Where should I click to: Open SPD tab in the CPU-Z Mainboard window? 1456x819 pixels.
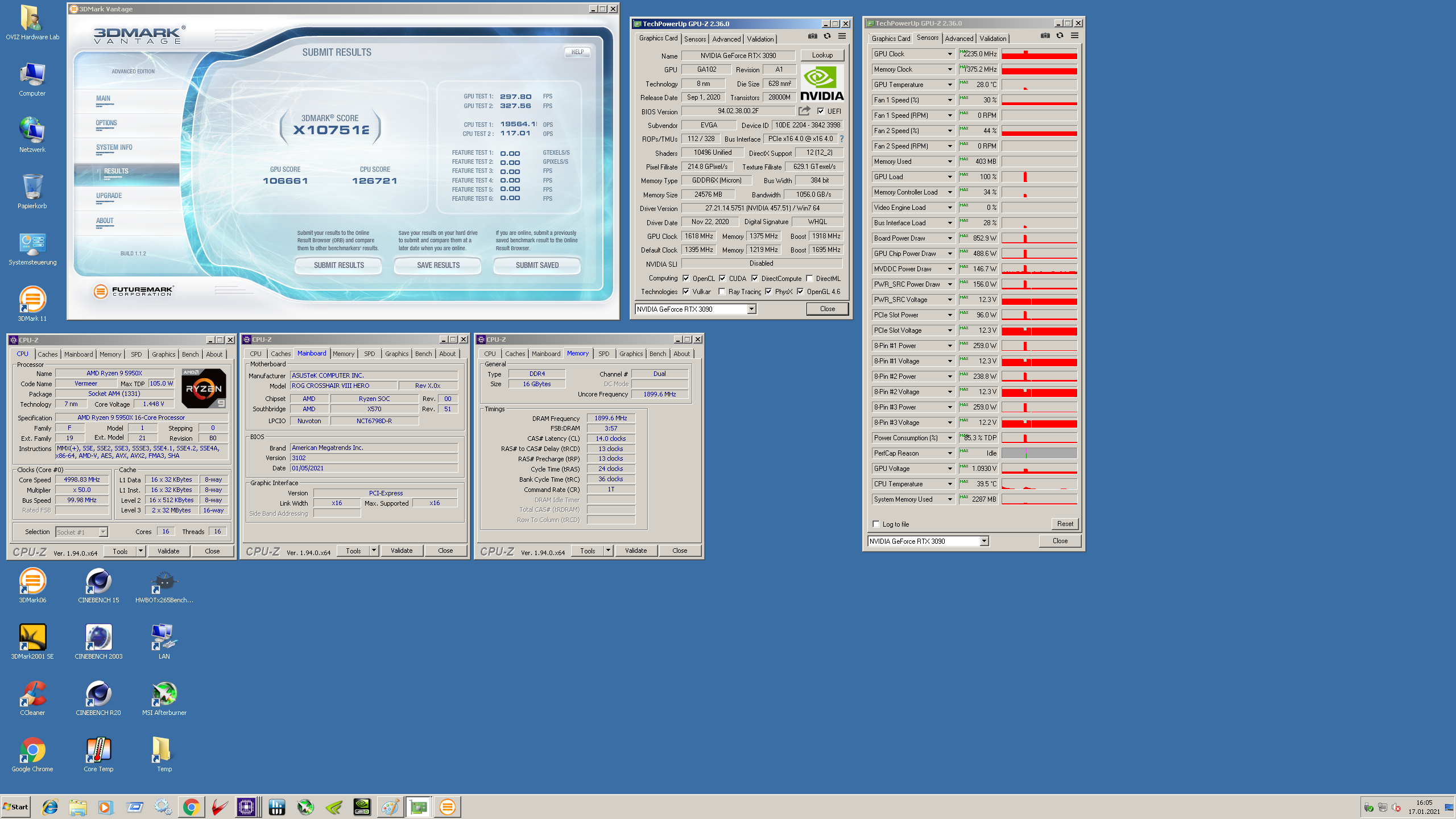tap(369, 353)
